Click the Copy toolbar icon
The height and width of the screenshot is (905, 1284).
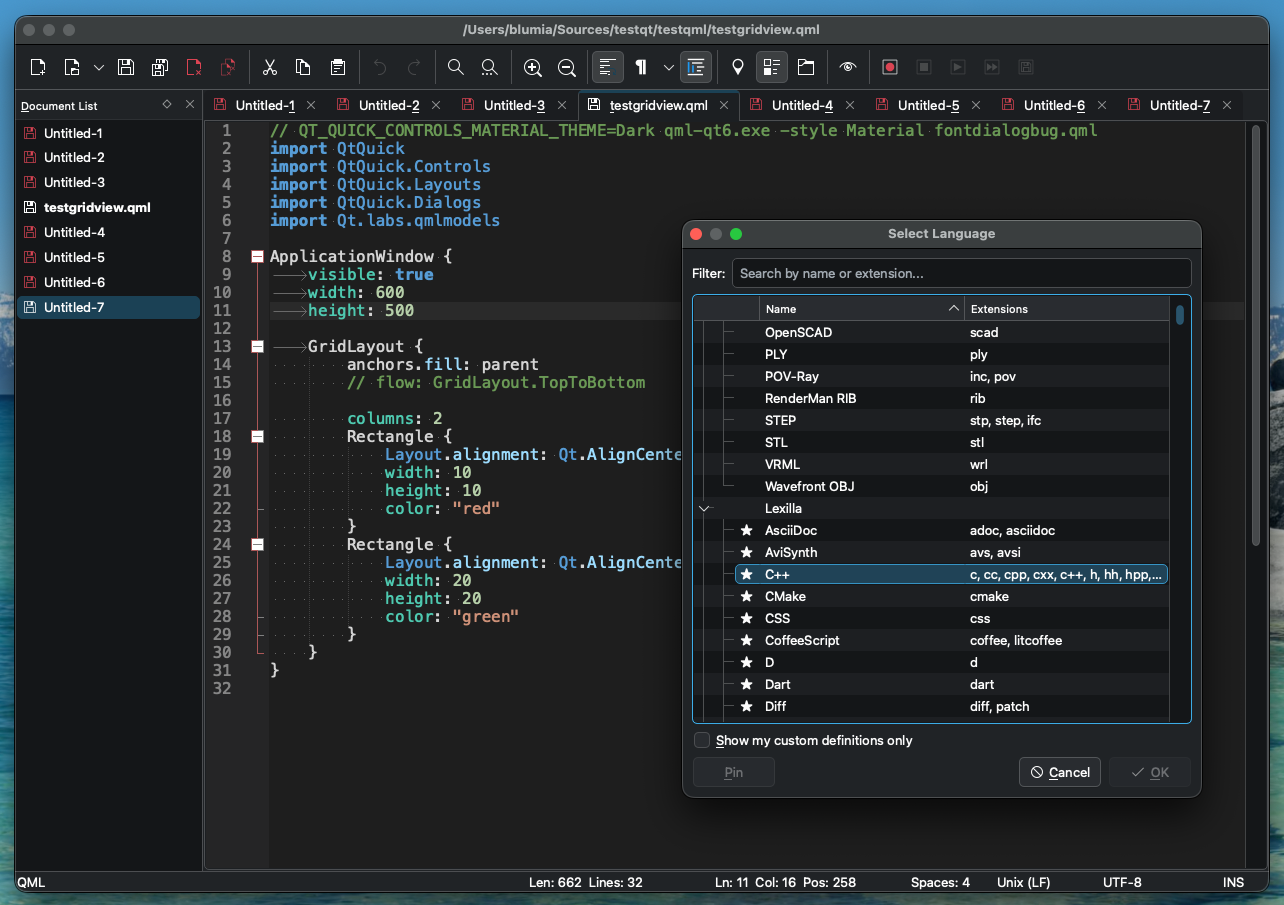coord(303,67)
